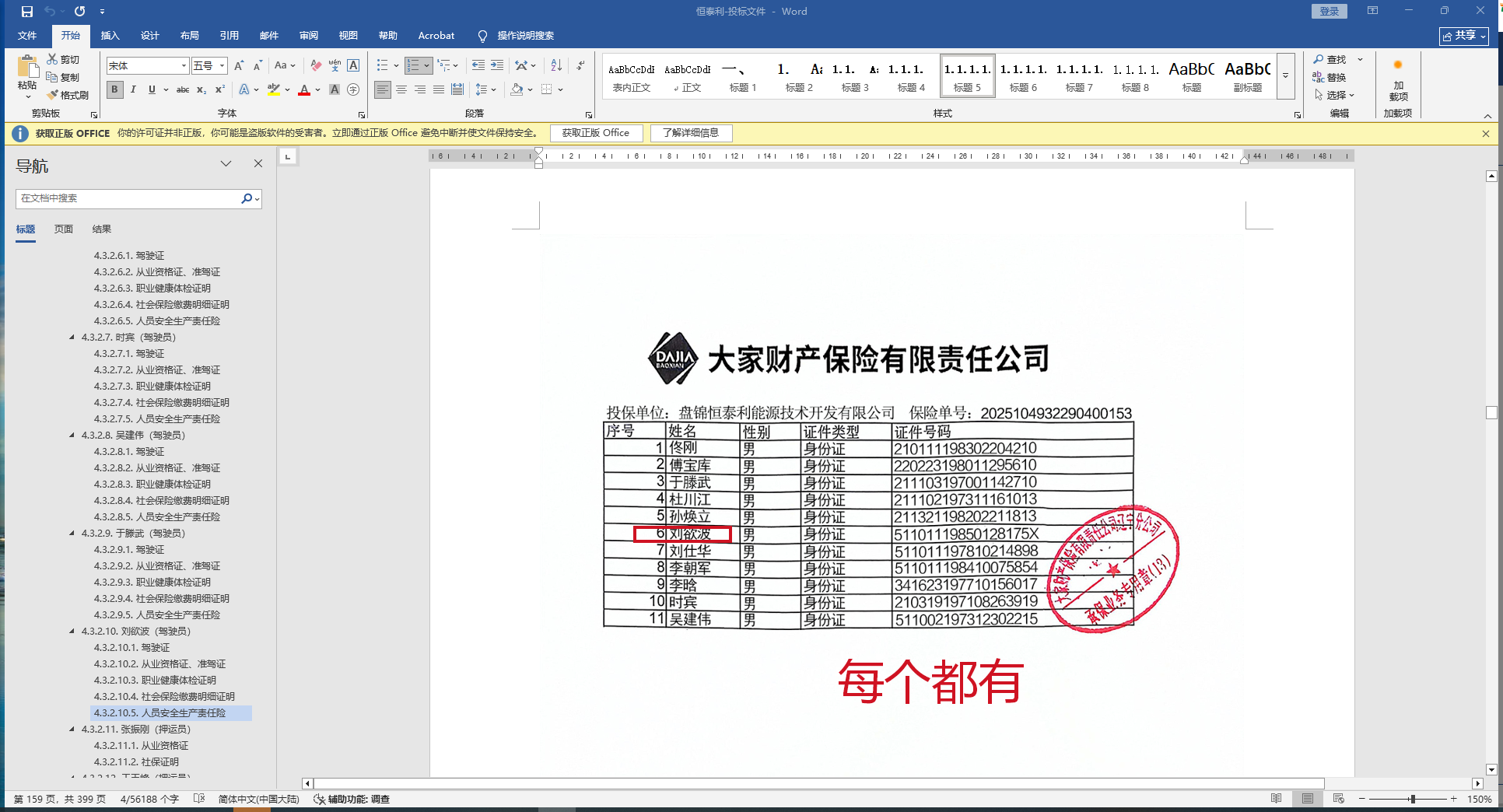Viewport: 1503px width, 812px height.
Task: Clear all formatting with the eraser icon
Action: tap(315, 66)
